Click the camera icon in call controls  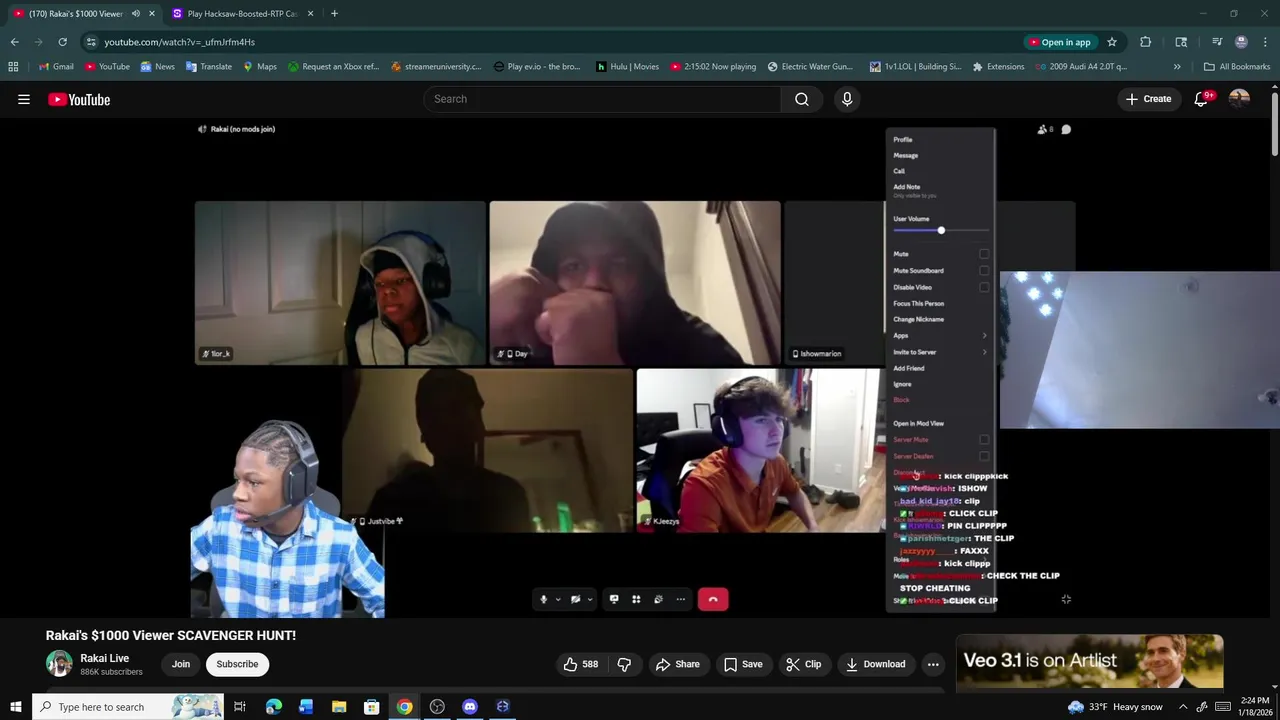tap(575, 599)
